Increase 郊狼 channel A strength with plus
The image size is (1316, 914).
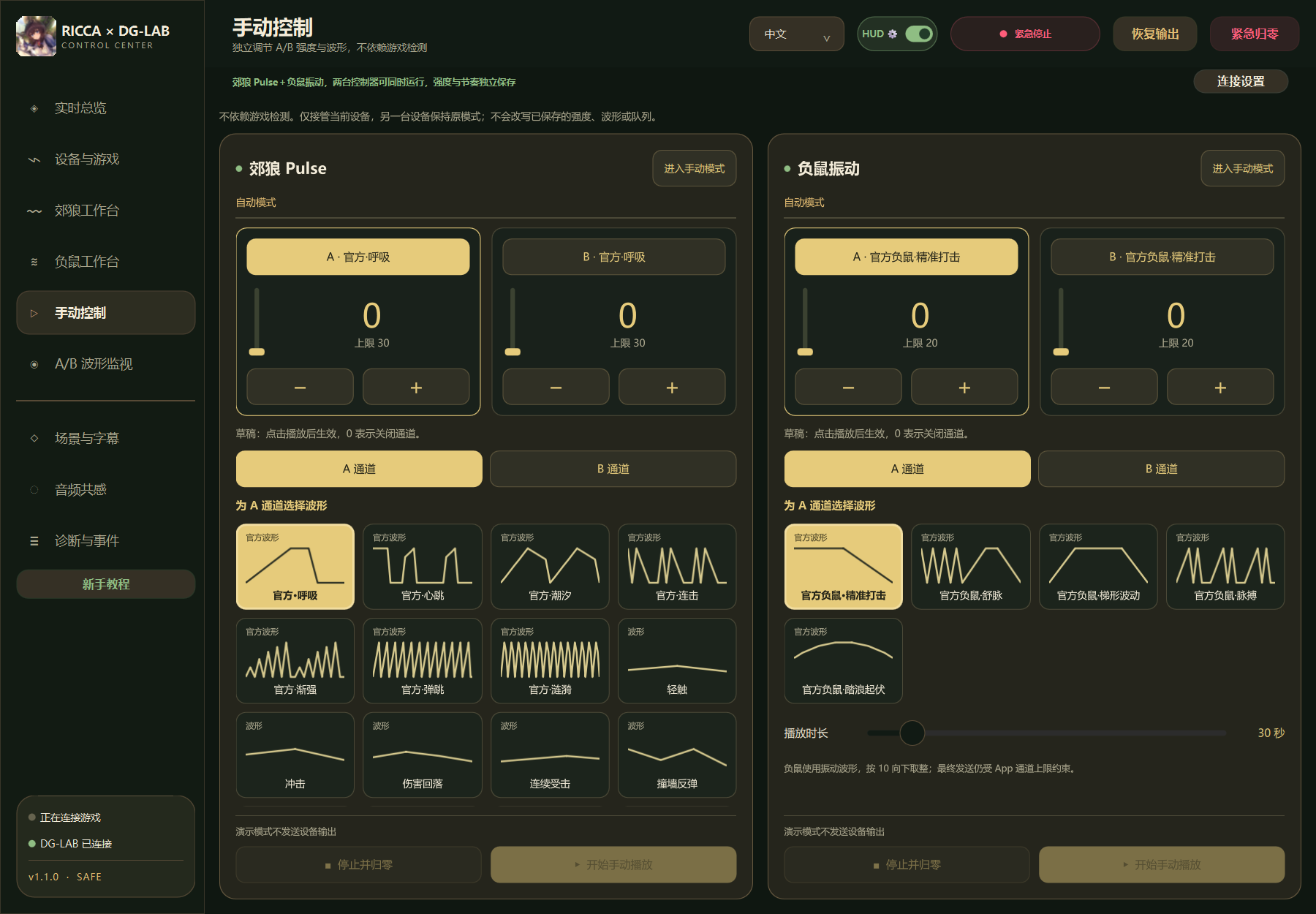(416, 387)
